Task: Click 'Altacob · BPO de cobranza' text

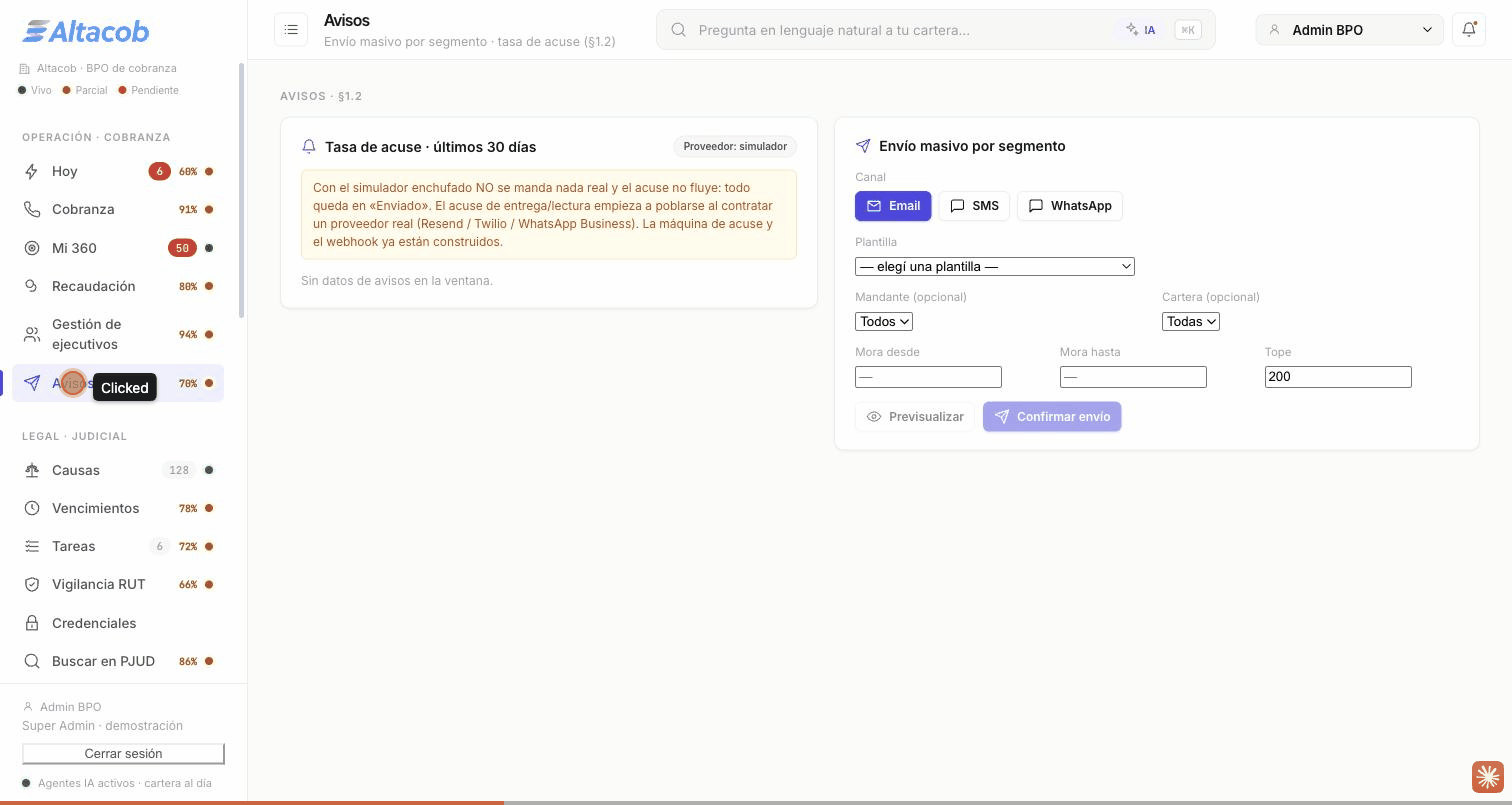Action: (x=107, y=68)
